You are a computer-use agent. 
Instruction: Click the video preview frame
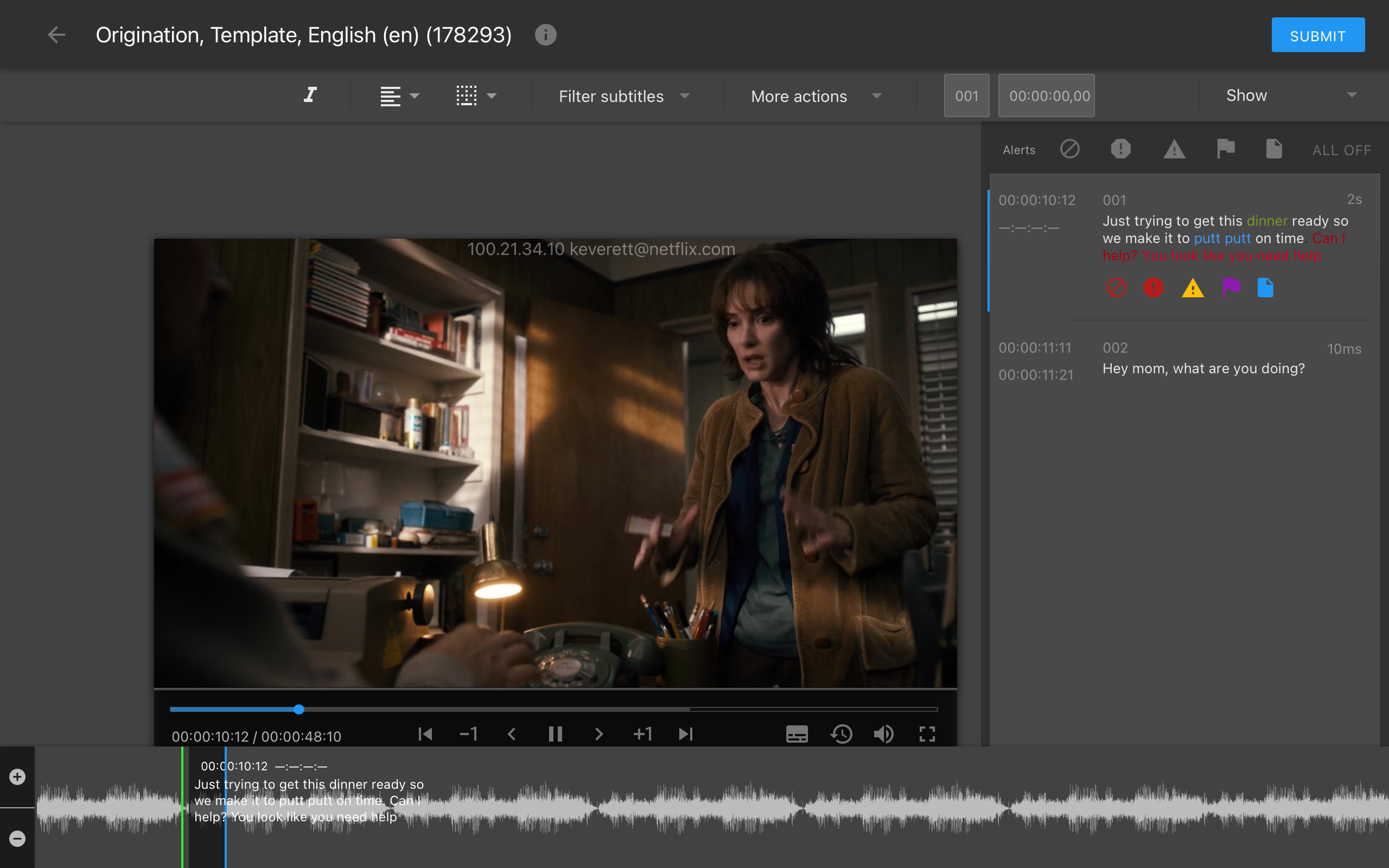tap(555, 463)
